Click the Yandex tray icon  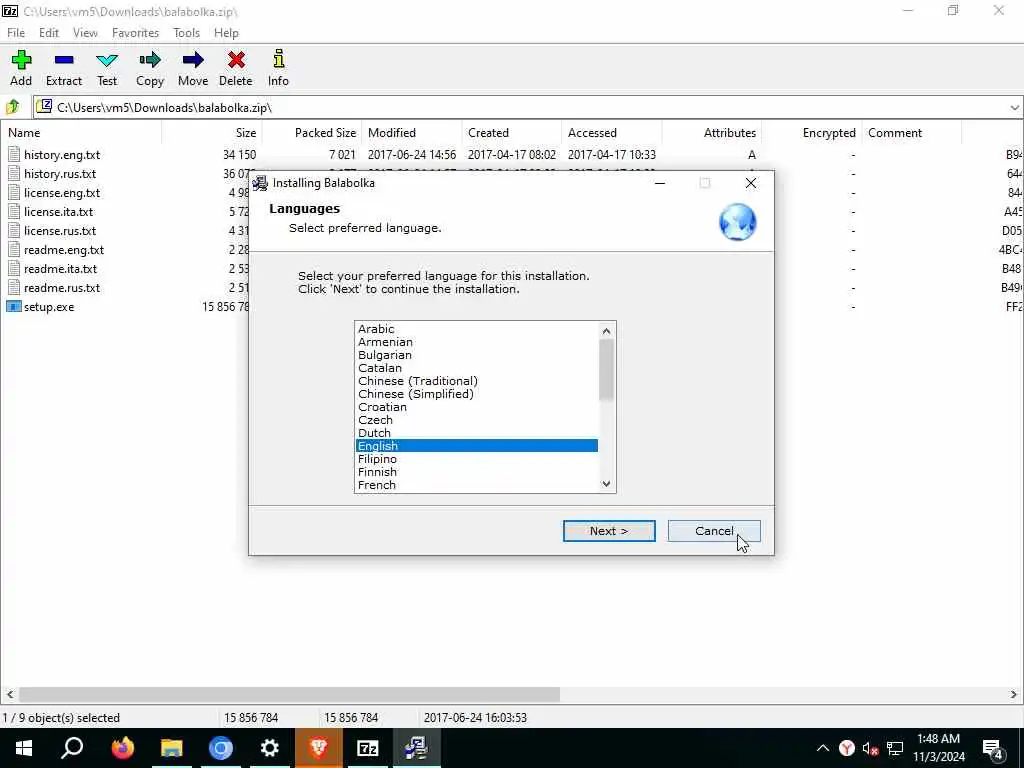[x=847, y=748]
